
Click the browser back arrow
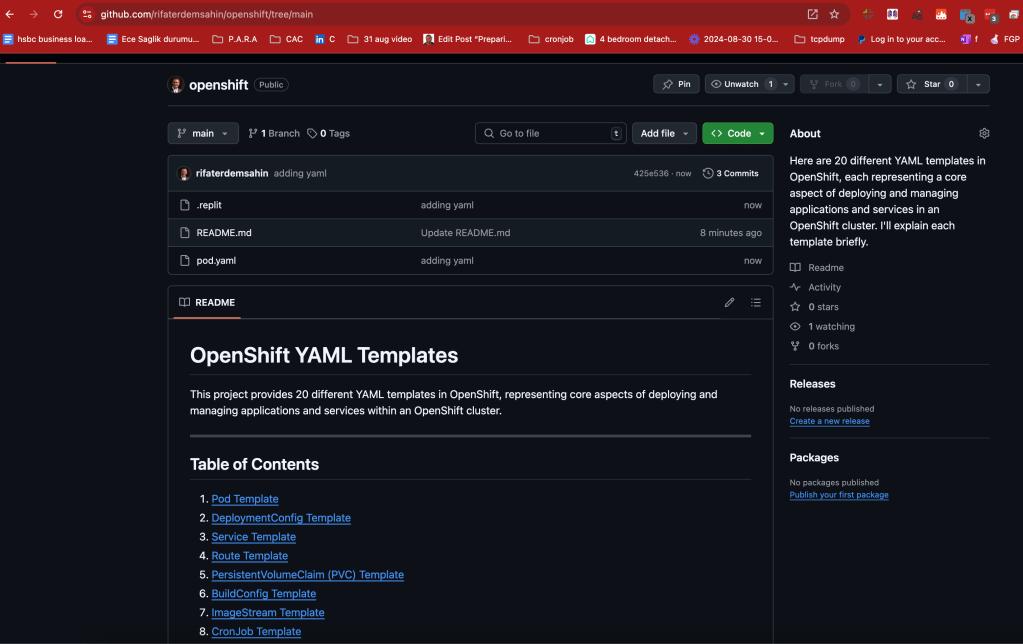[x=10, y=14]
